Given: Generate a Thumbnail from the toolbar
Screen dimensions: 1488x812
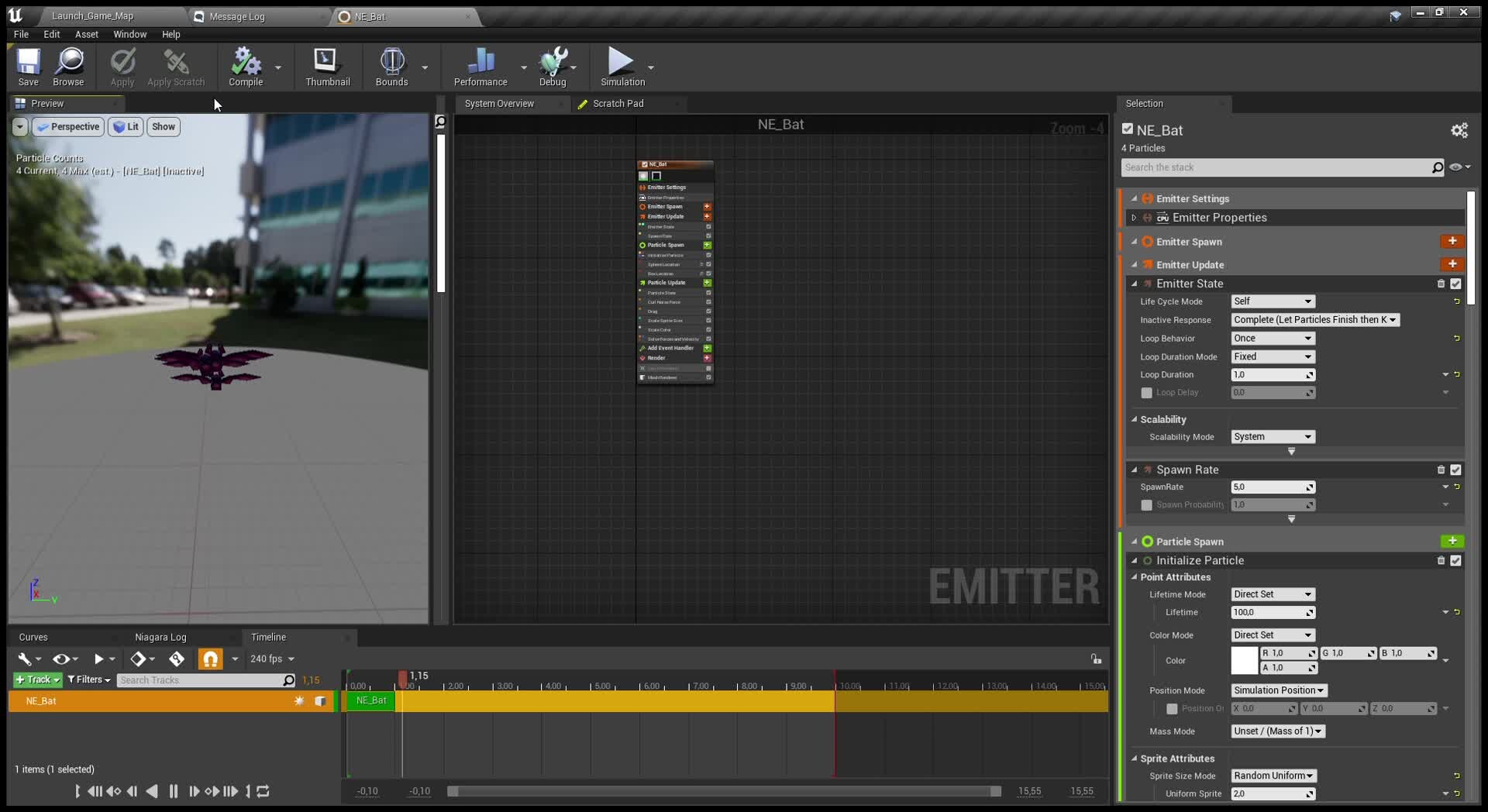Looking at the screenshot, I should pos(327,67).
